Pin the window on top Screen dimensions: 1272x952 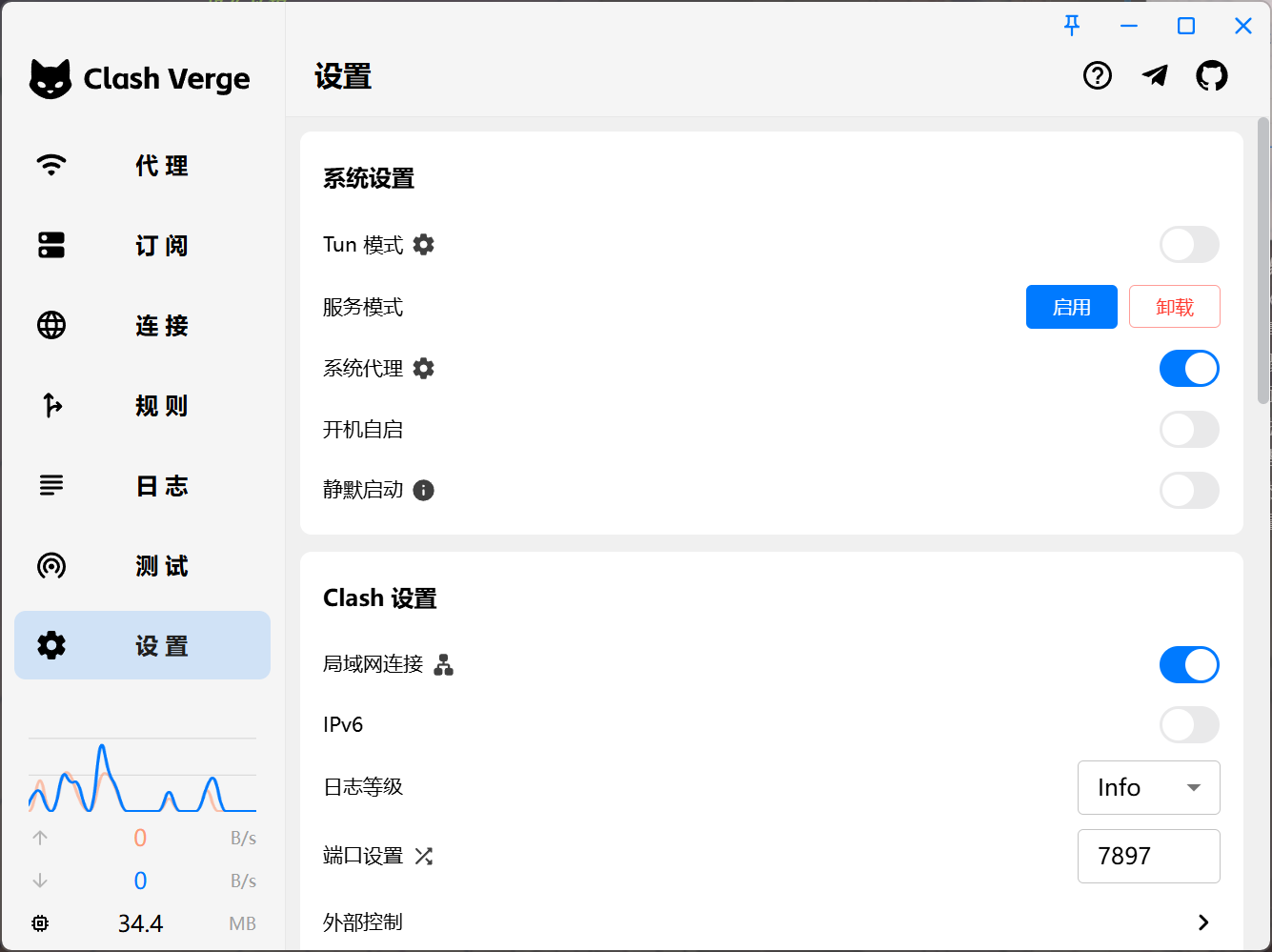[1072, 26]
